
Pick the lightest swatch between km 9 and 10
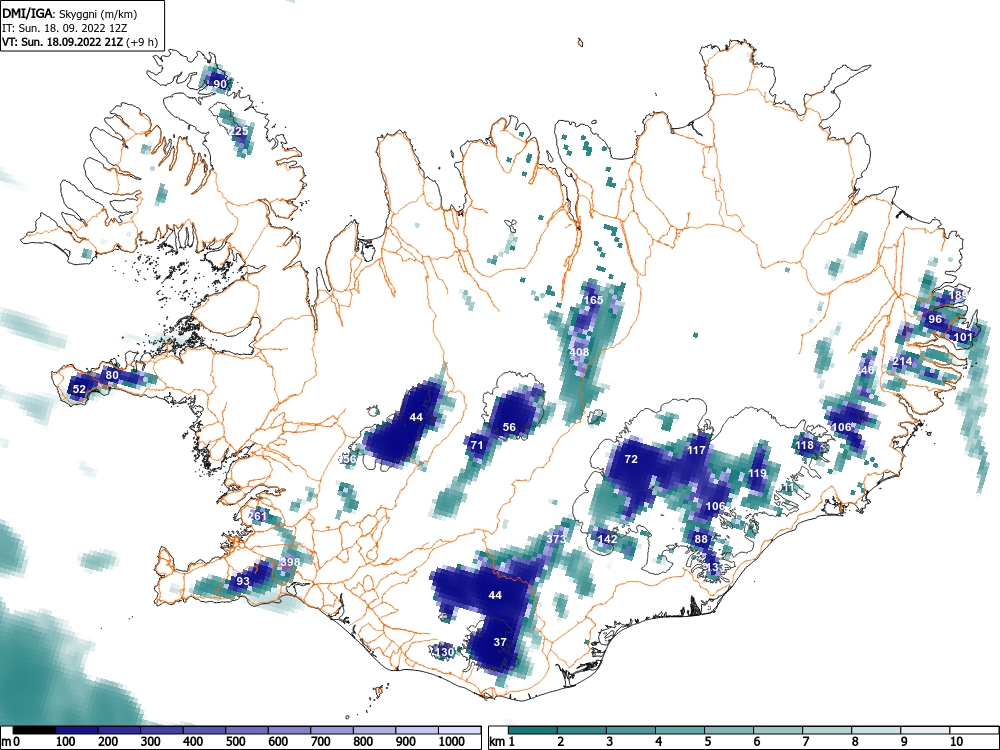[x=925, y=730]
